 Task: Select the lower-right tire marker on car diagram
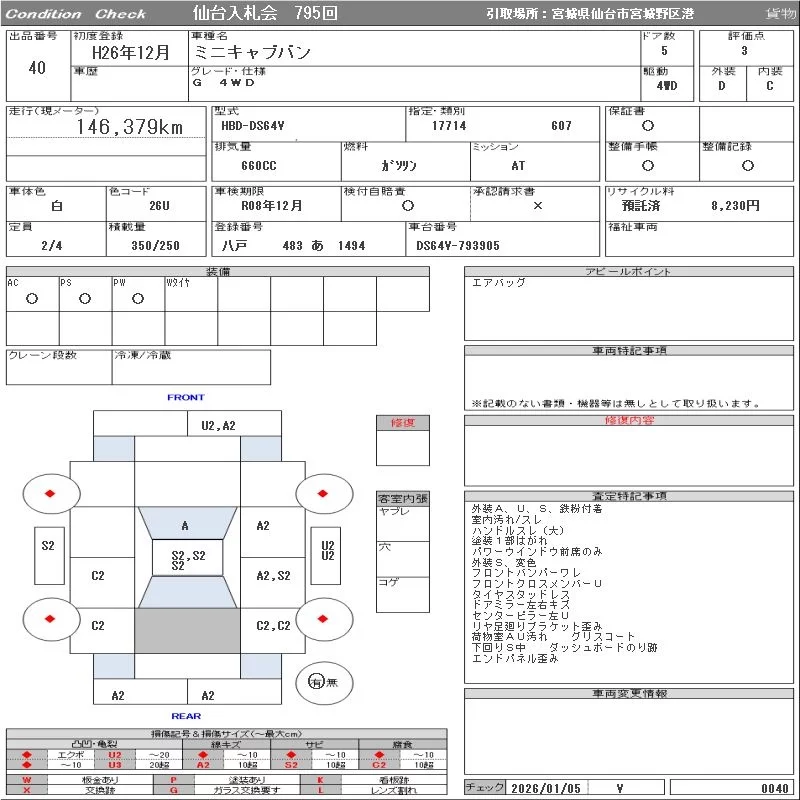coord(324,618)
